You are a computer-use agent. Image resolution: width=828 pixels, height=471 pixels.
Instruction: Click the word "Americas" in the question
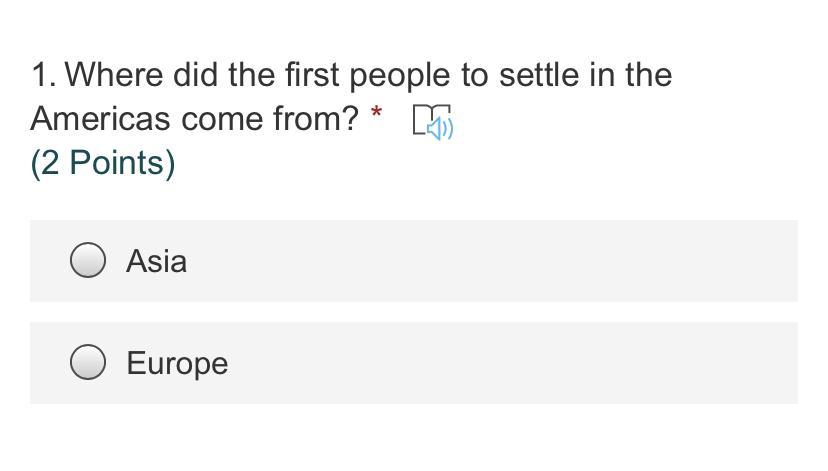click(x=100, y=119)
